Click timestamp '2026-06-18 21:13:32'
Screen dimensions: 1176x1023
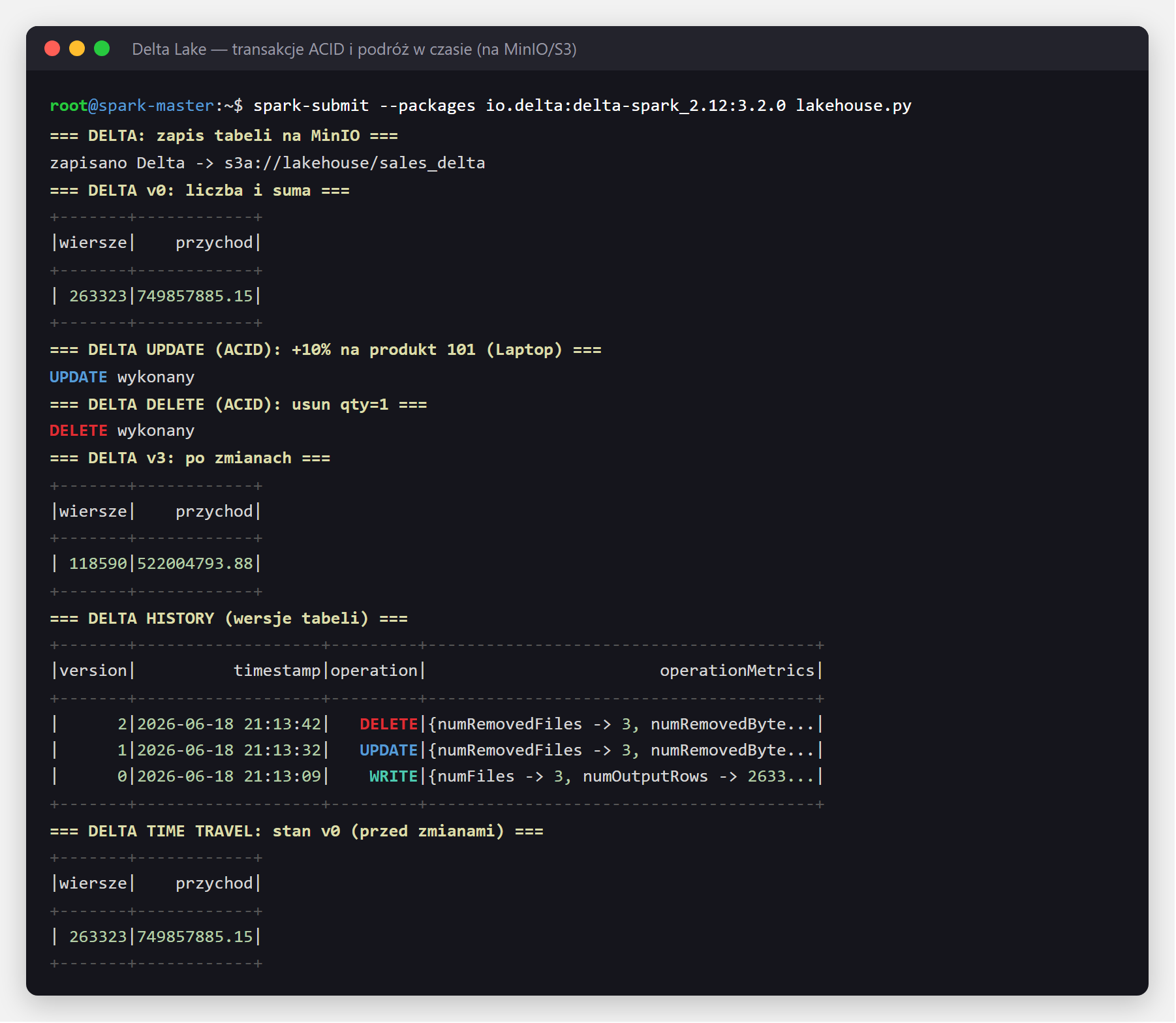click(x=229, y=750)
